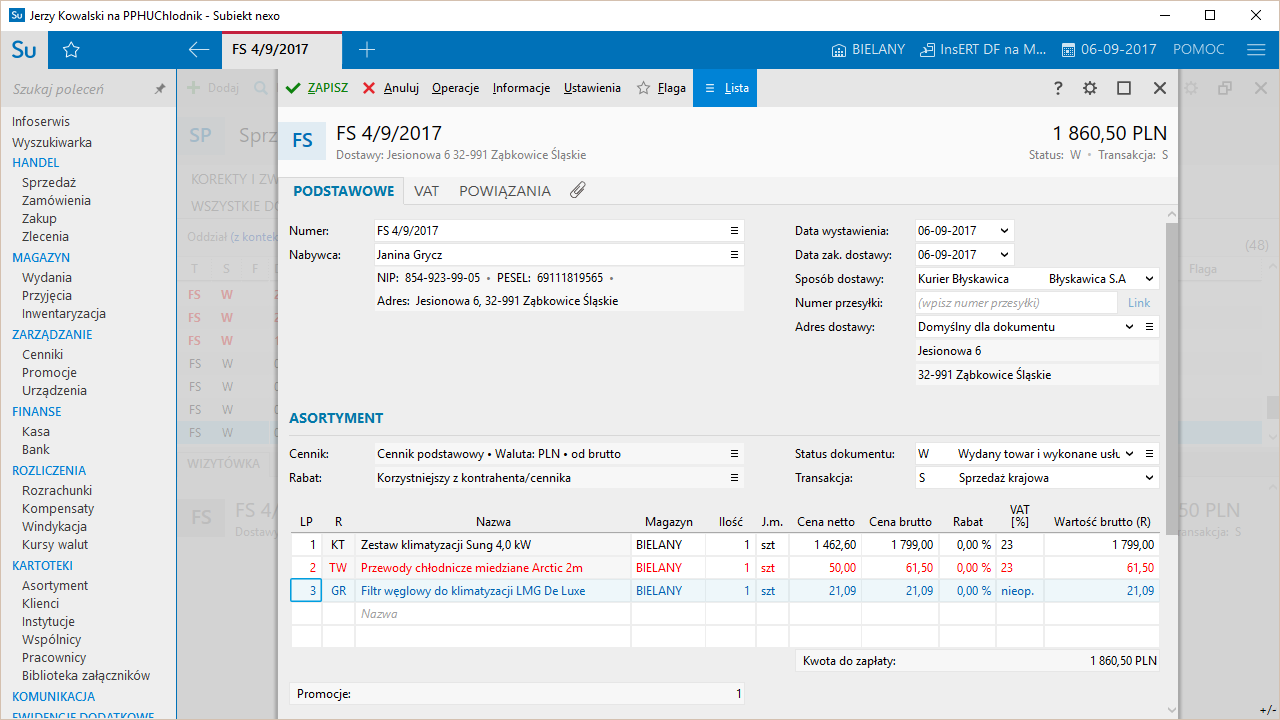Image resolution: width=1280 pixels, height=720 pixels.
Task: Open Infoserwis in sidebar
Action: pos(41,122)
